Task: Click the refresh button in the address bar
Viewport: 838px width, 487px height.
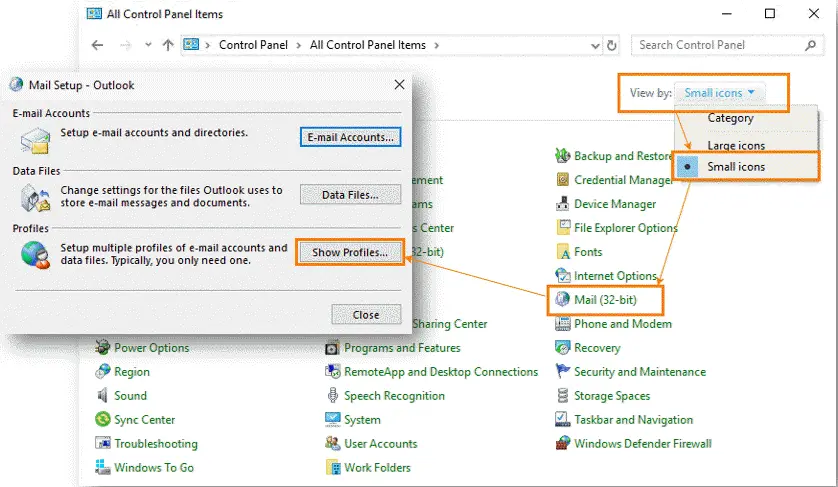Action: coord(613,45)
